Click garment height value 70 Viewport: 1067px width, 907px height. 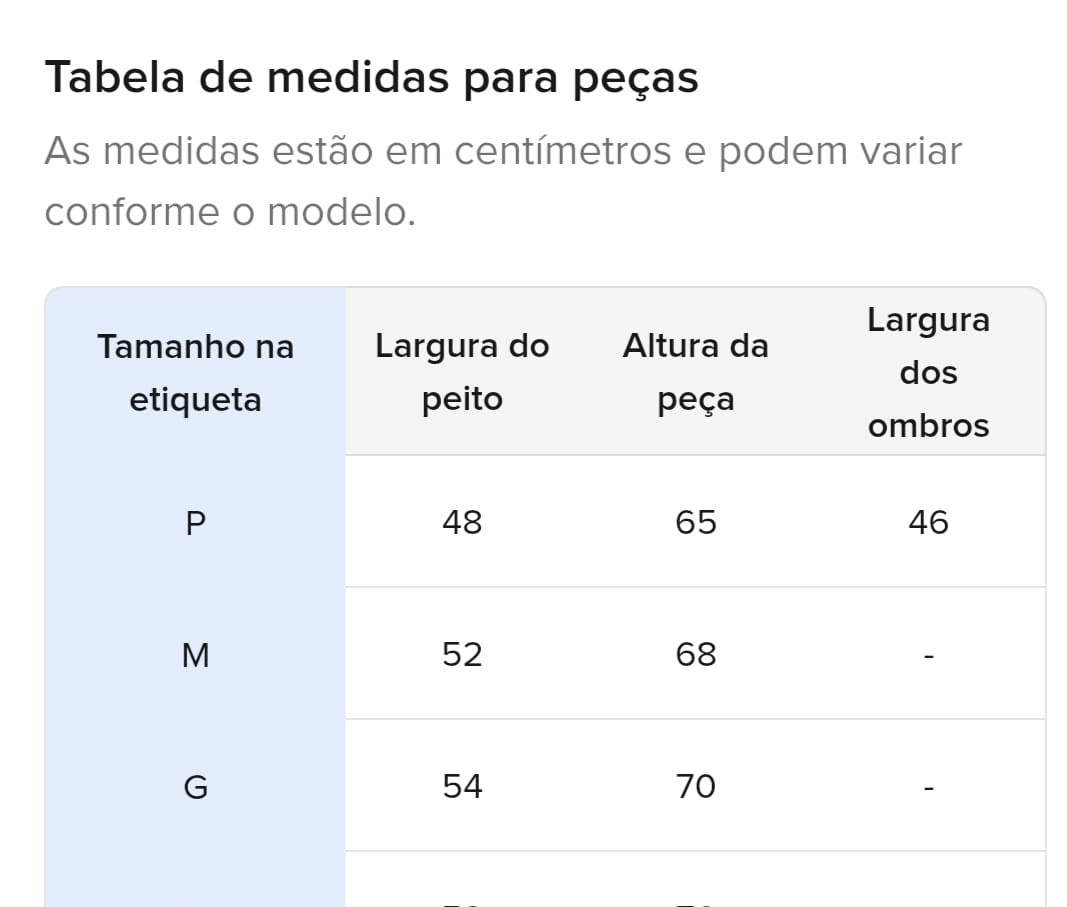tap(696, 787)
